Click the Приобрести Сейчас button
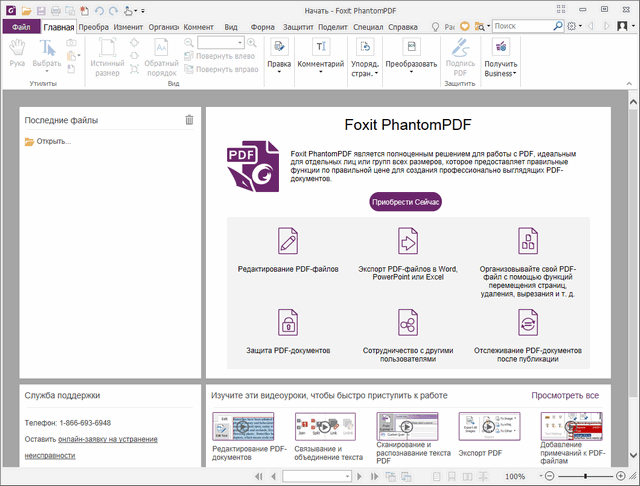The height and width of the screenshot is (486, 640). coord(405,200)
